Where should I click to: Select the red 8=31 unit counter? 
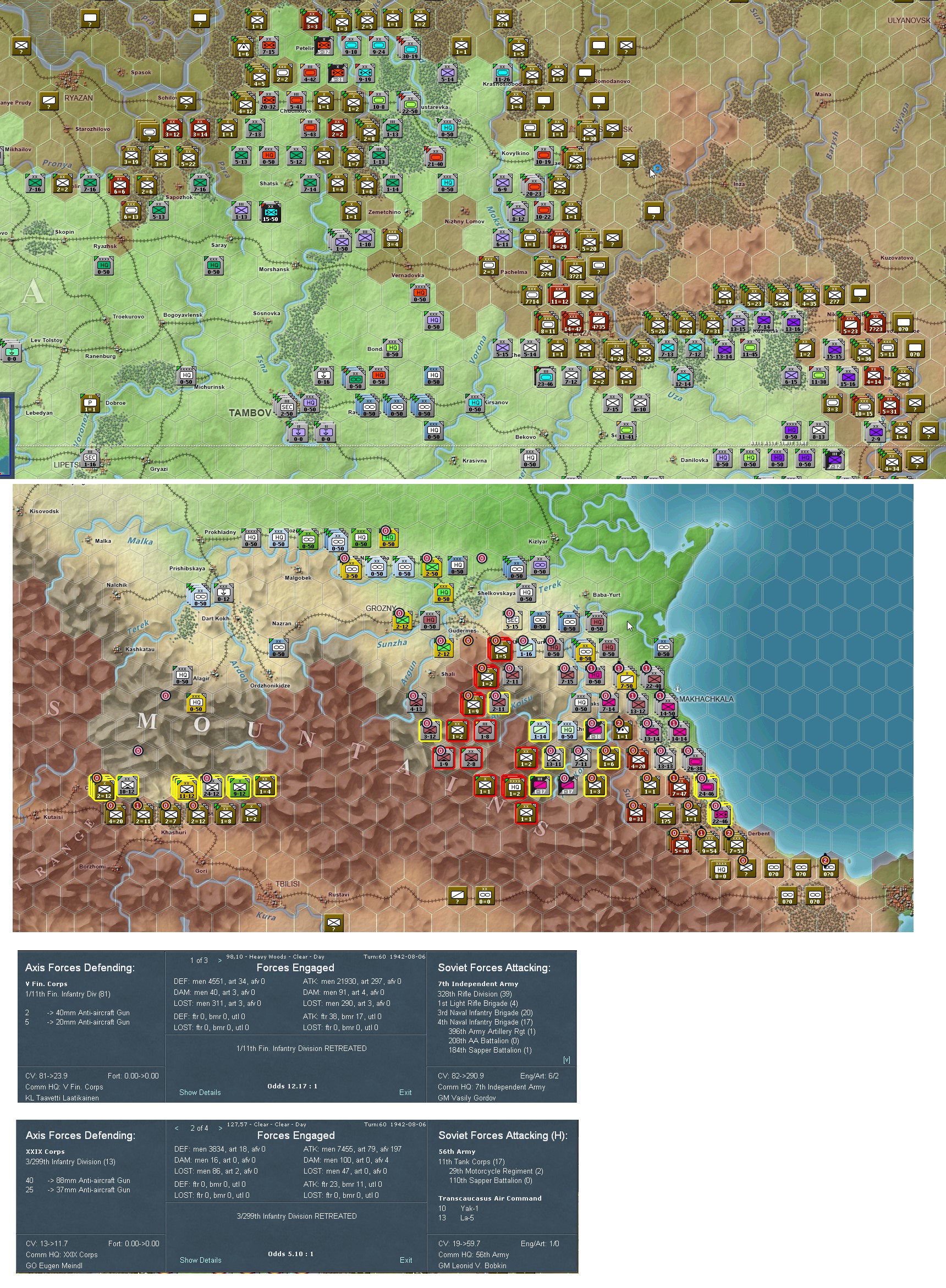point(637,812)
